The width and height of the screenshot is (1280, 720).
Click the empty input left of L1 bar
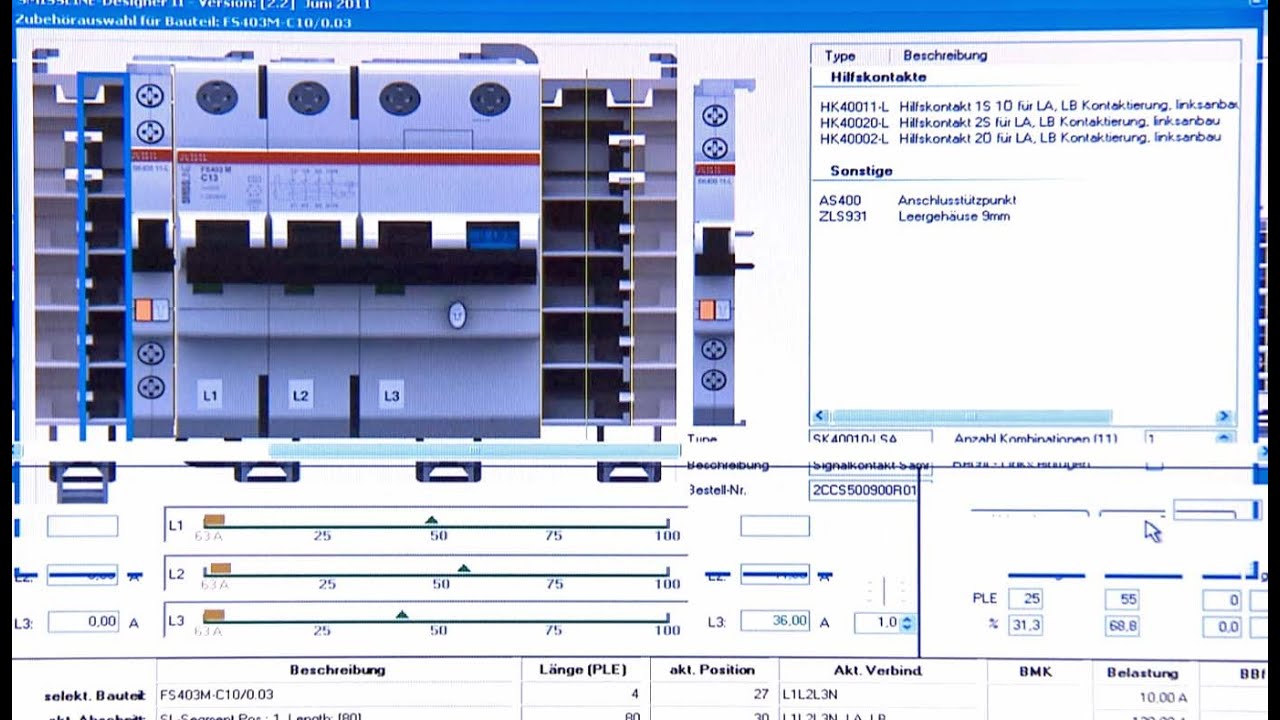(82, 526)
